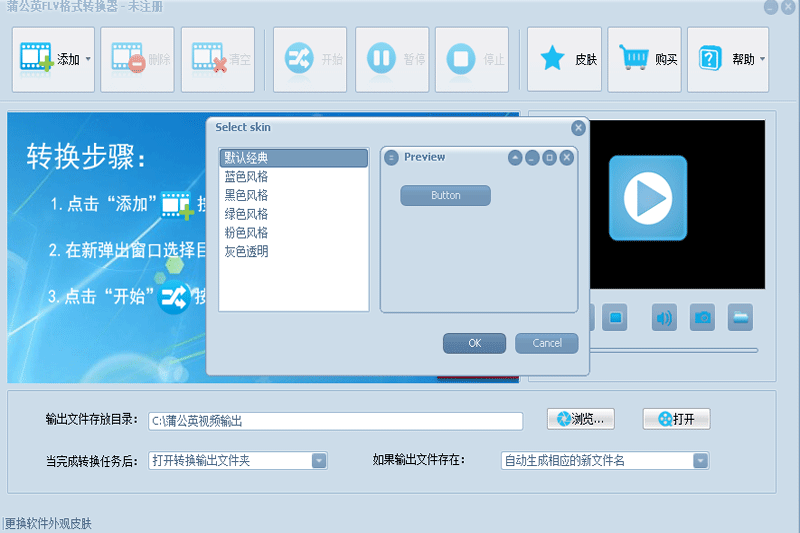Click the Preview window maximize icon

pyautogui.click(x=549, y=158)
